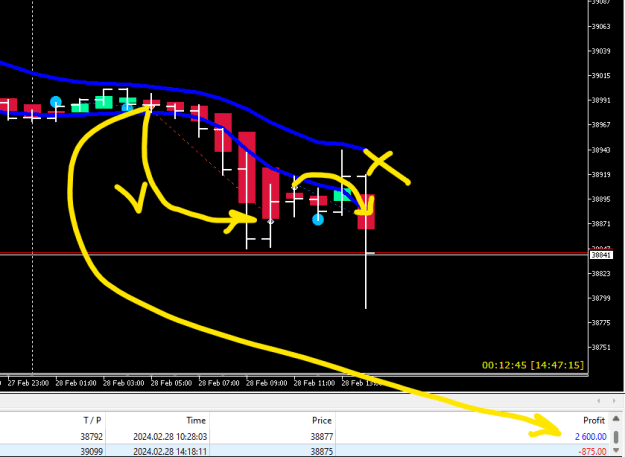
Task: Select the T/P cell 39099
Action: (x=91, y=452)
